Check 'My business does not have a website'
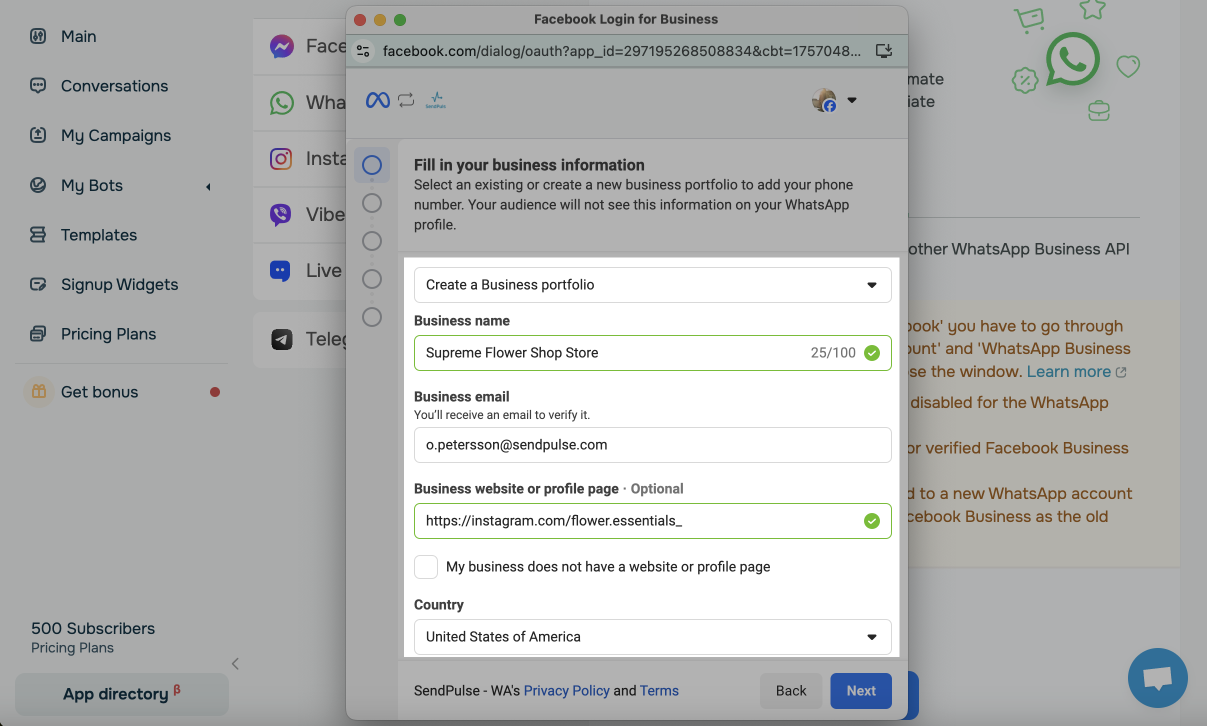This screenshot has width=1207, height=726. [x=426, y=567]
